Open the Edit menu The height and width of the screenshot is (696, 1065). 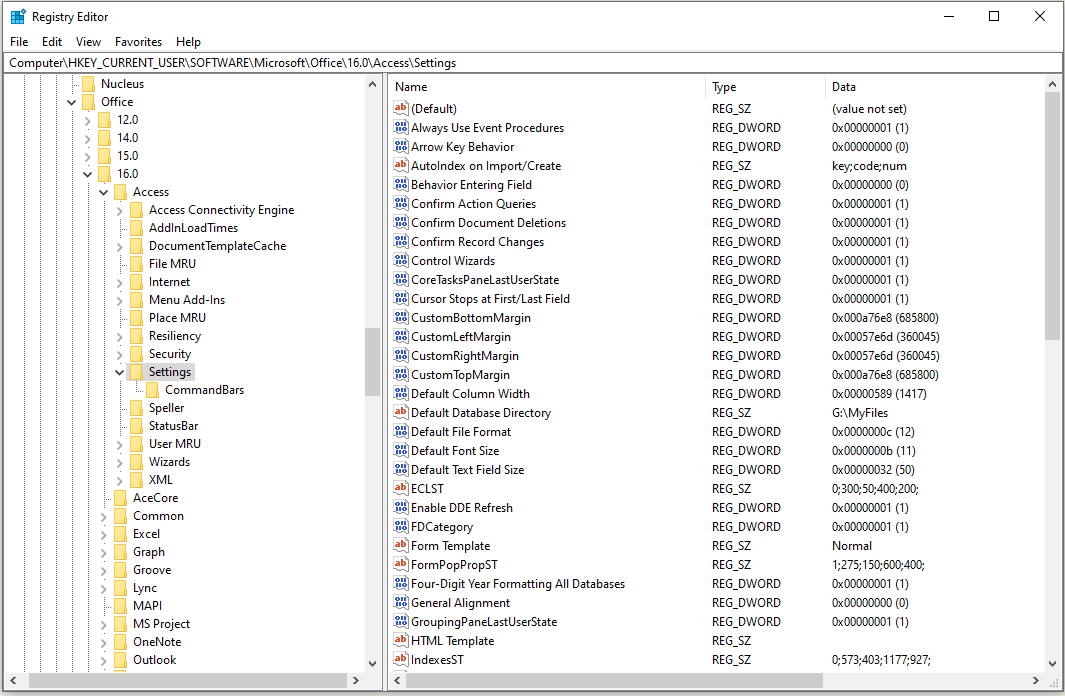[52, 41]
